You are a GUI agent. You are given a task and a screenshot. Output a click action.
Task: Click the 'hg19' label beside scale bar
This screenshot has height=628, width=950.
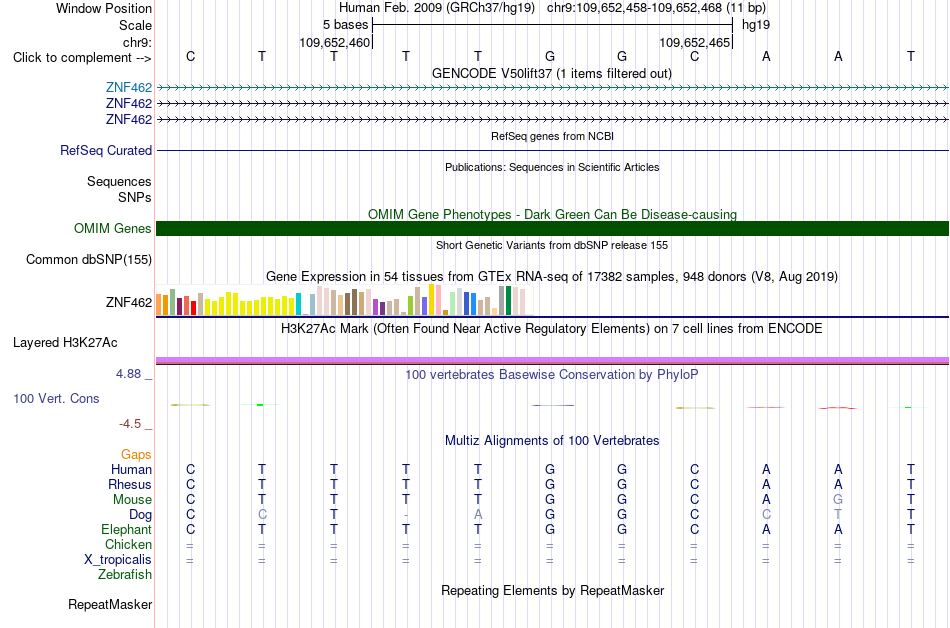coord(756,25)
